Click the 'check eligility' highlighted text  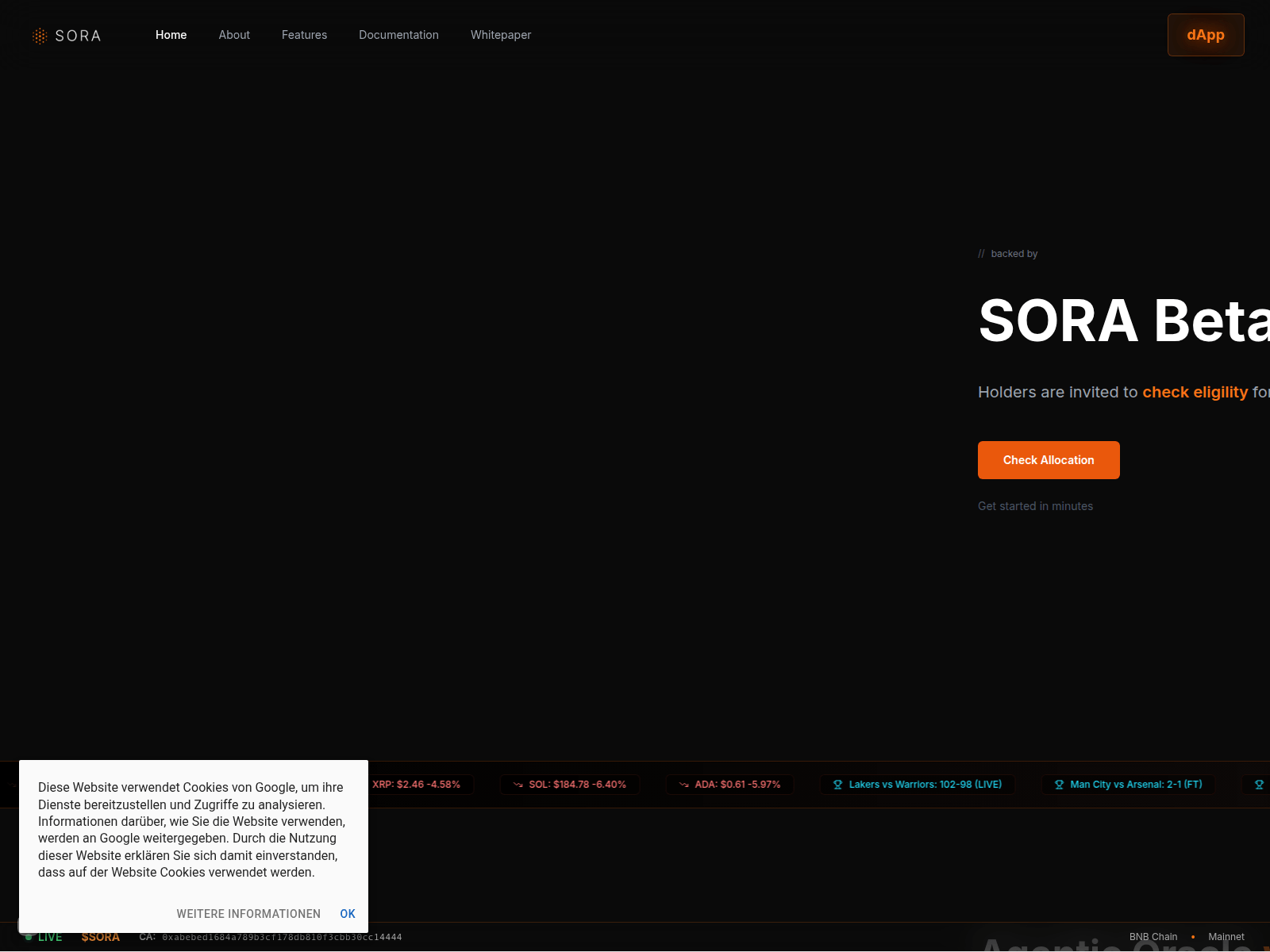coord(1195,392)
